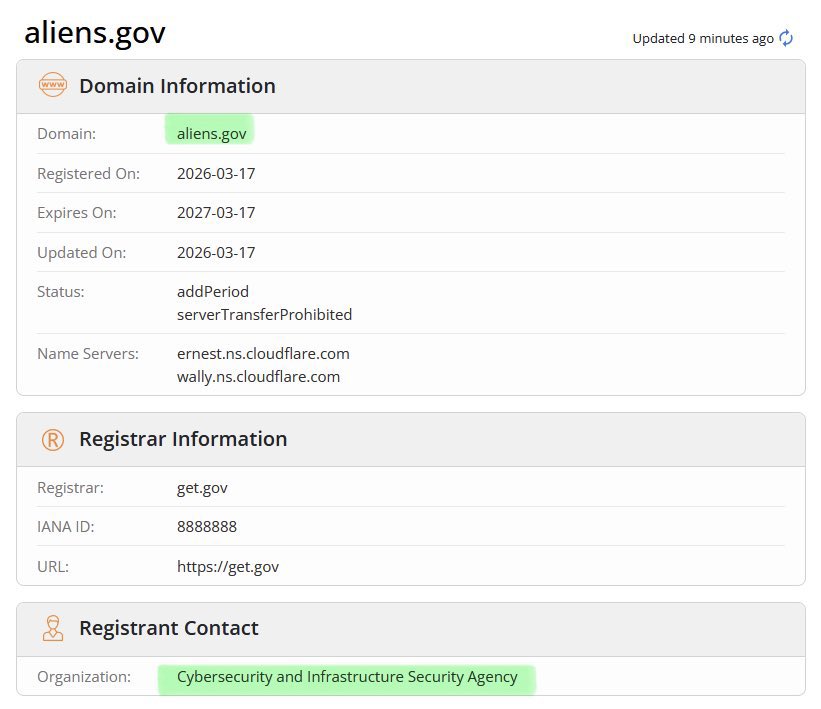Click the serverTransferProhibited status value
821x709 pixels.
[x=264, y=315]
